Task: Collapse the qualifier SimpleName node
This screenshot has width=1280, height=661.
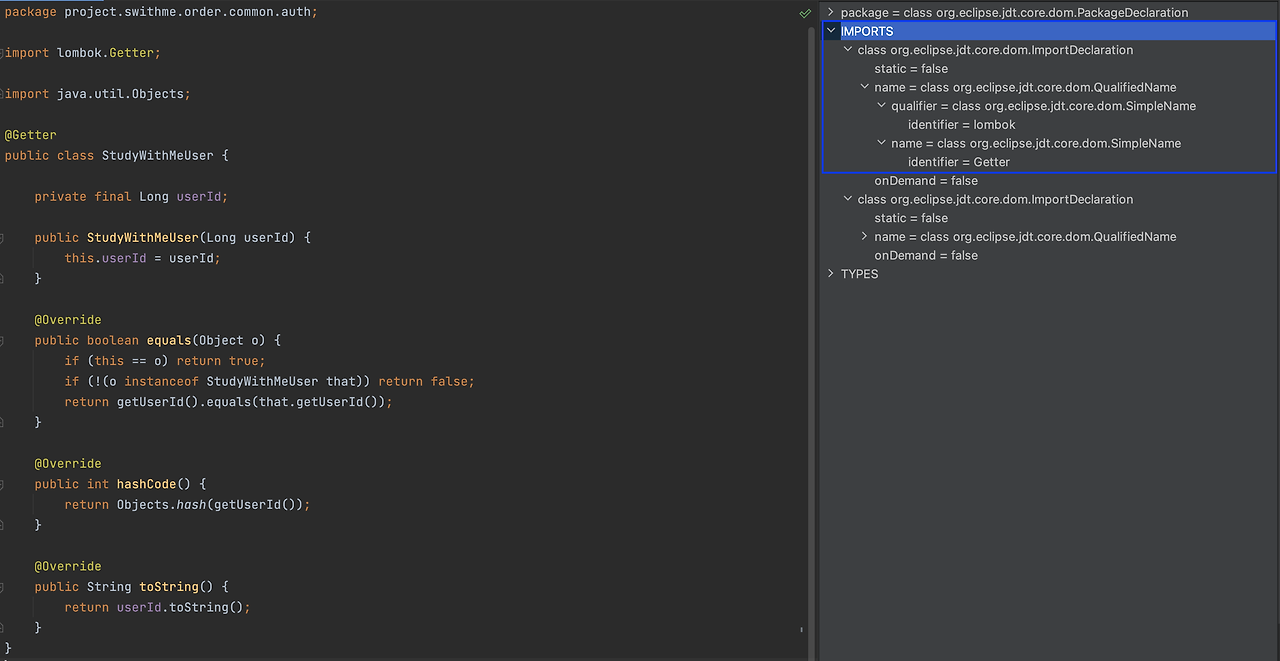Action: coord(882,106)
